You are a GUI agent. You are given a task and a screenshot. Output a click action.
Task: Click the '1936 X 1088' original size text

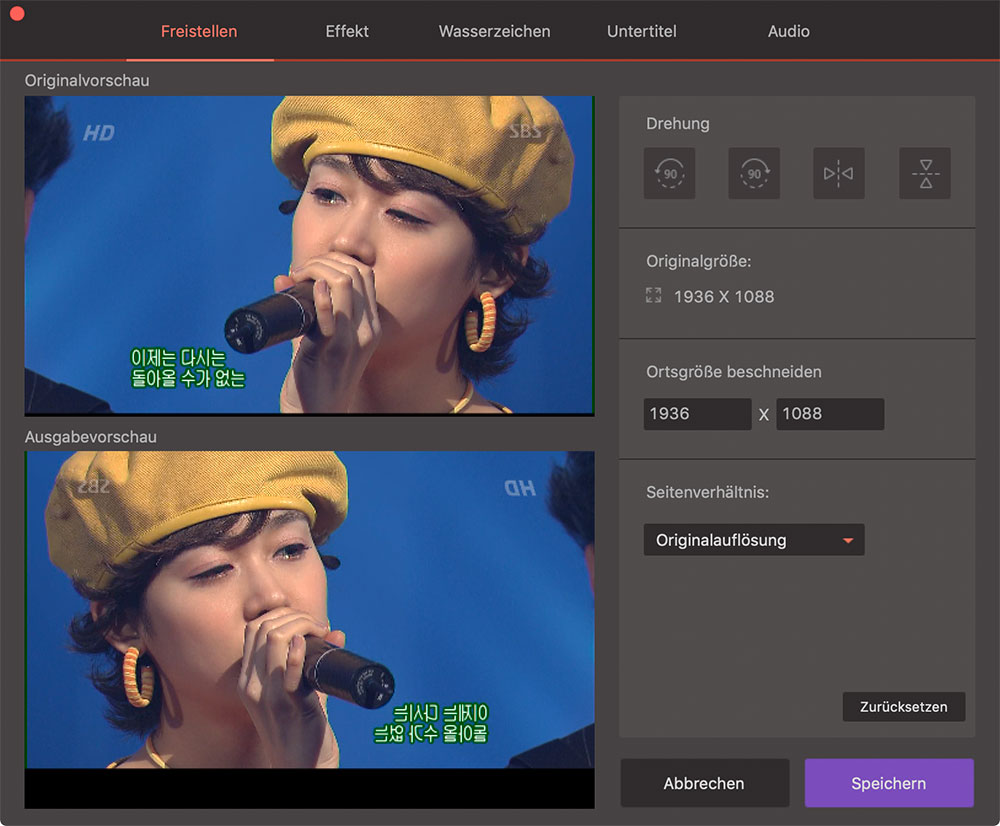[x=724, y=297]
